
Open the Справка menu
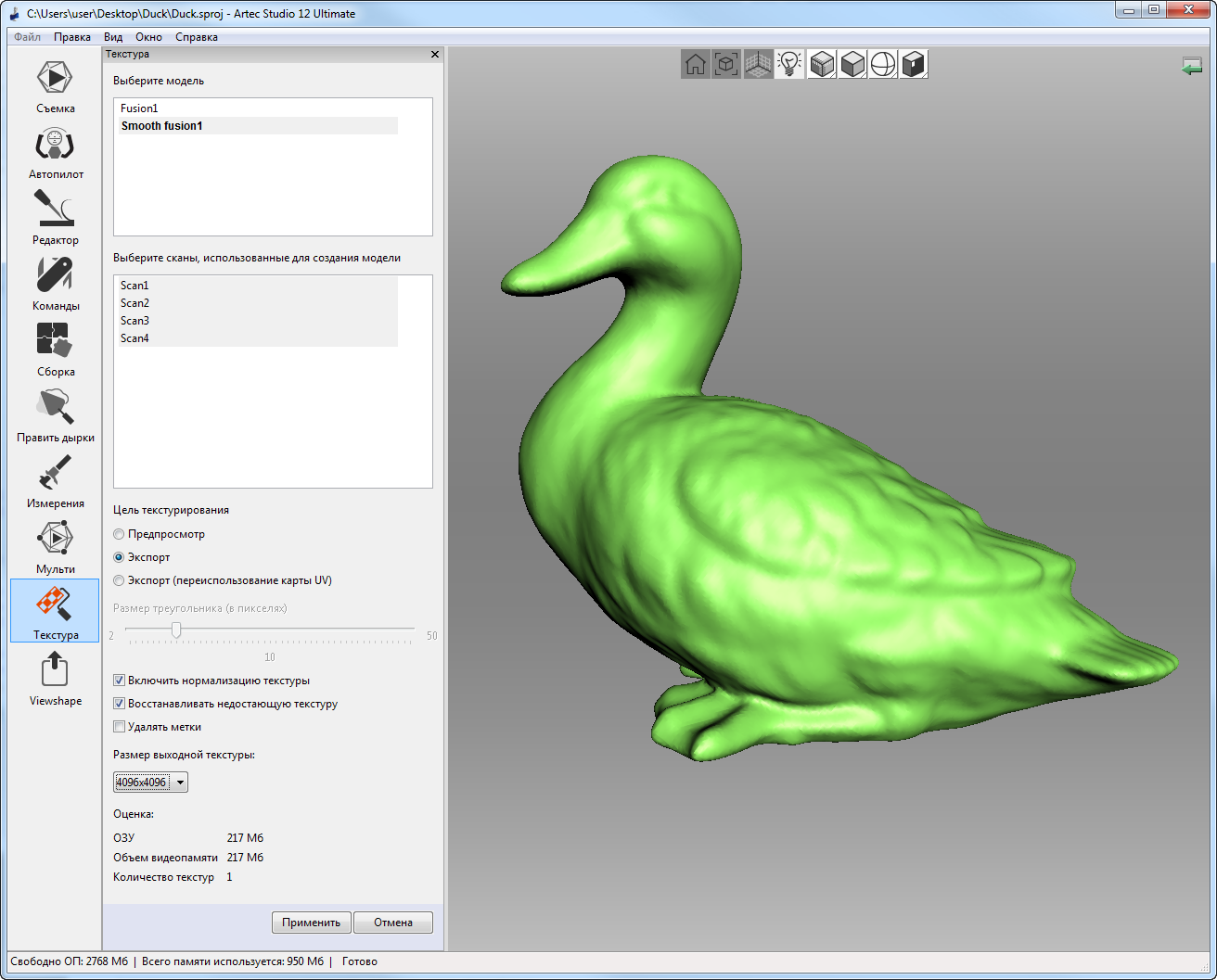[197, 37]
